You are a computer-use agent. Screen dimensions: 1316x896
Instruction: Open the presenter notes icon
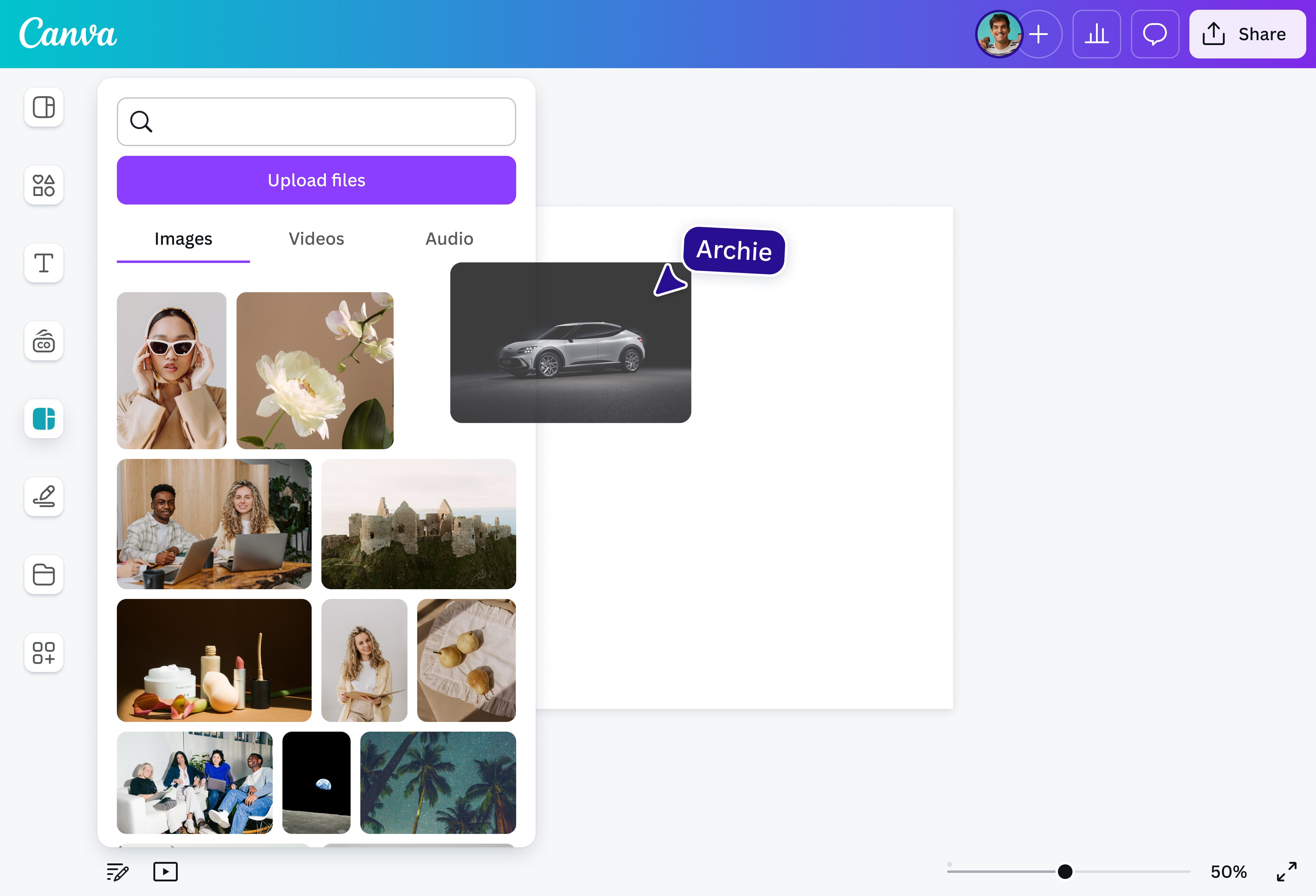[x=117, y=872]
